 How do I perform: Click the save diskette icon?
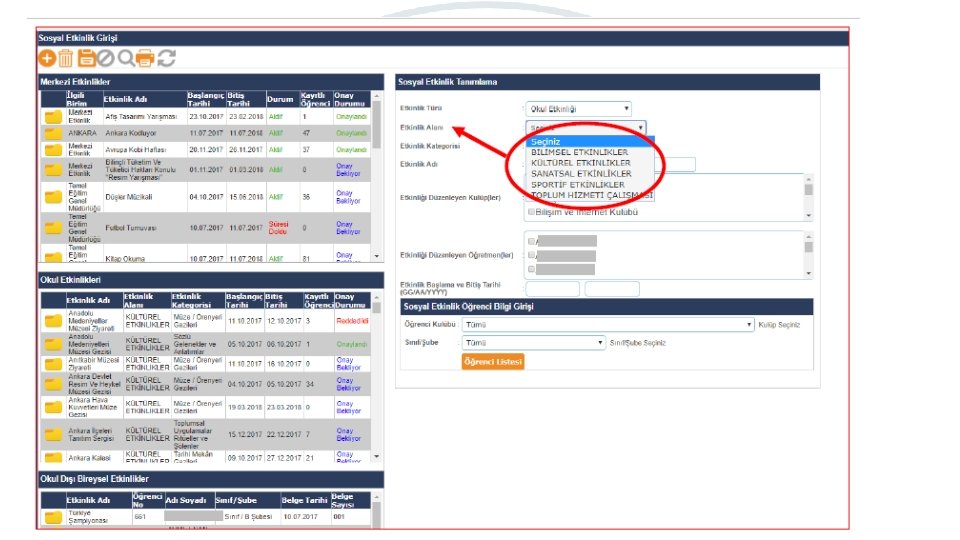pos(86,58)
